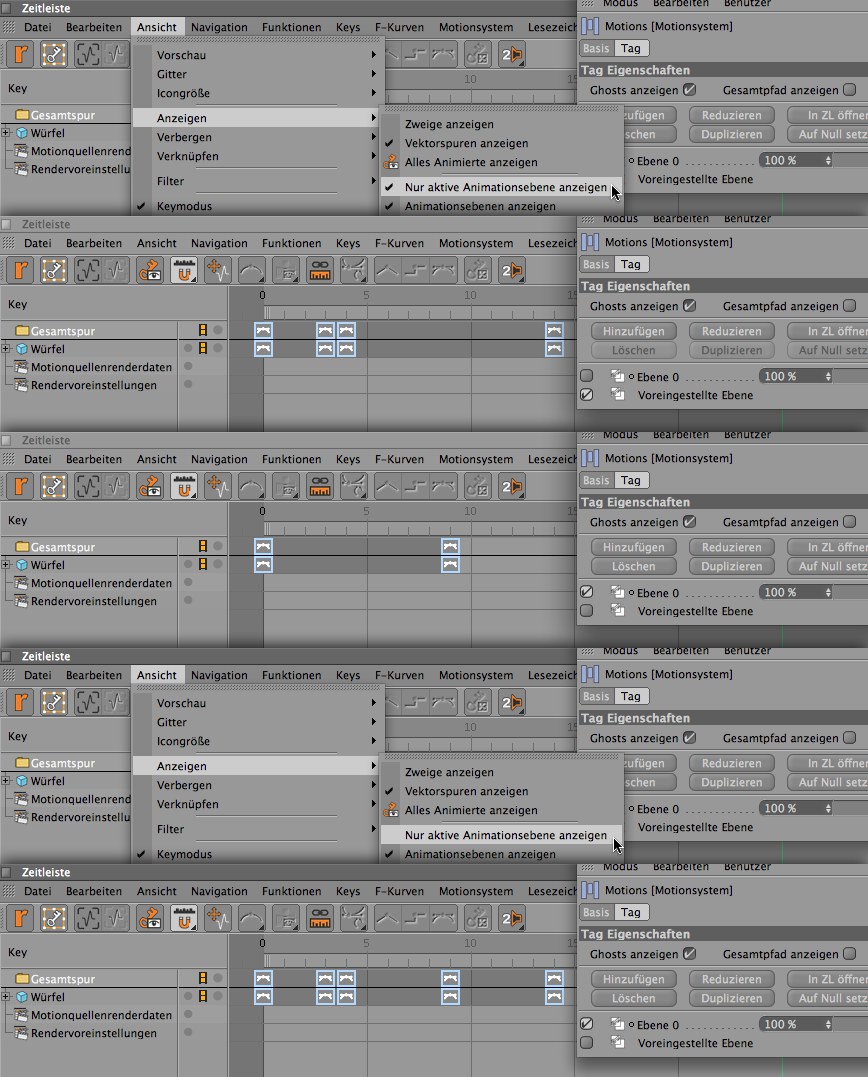This screenshot has width=868, height=1077.
Task: Click the '2' sound icon in fifth panel
Action: 512,919
